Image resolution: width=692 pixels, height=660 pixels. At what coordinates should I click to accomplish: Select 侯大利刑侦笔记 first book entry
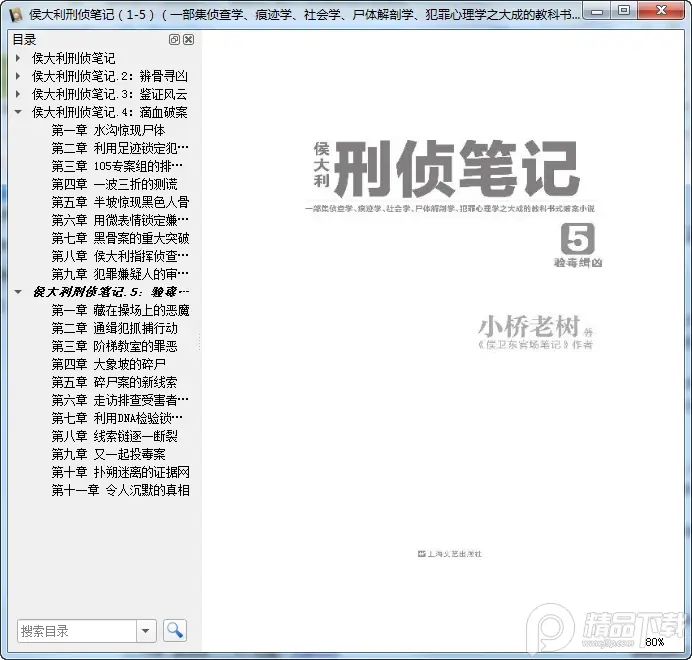pos(74,58)
